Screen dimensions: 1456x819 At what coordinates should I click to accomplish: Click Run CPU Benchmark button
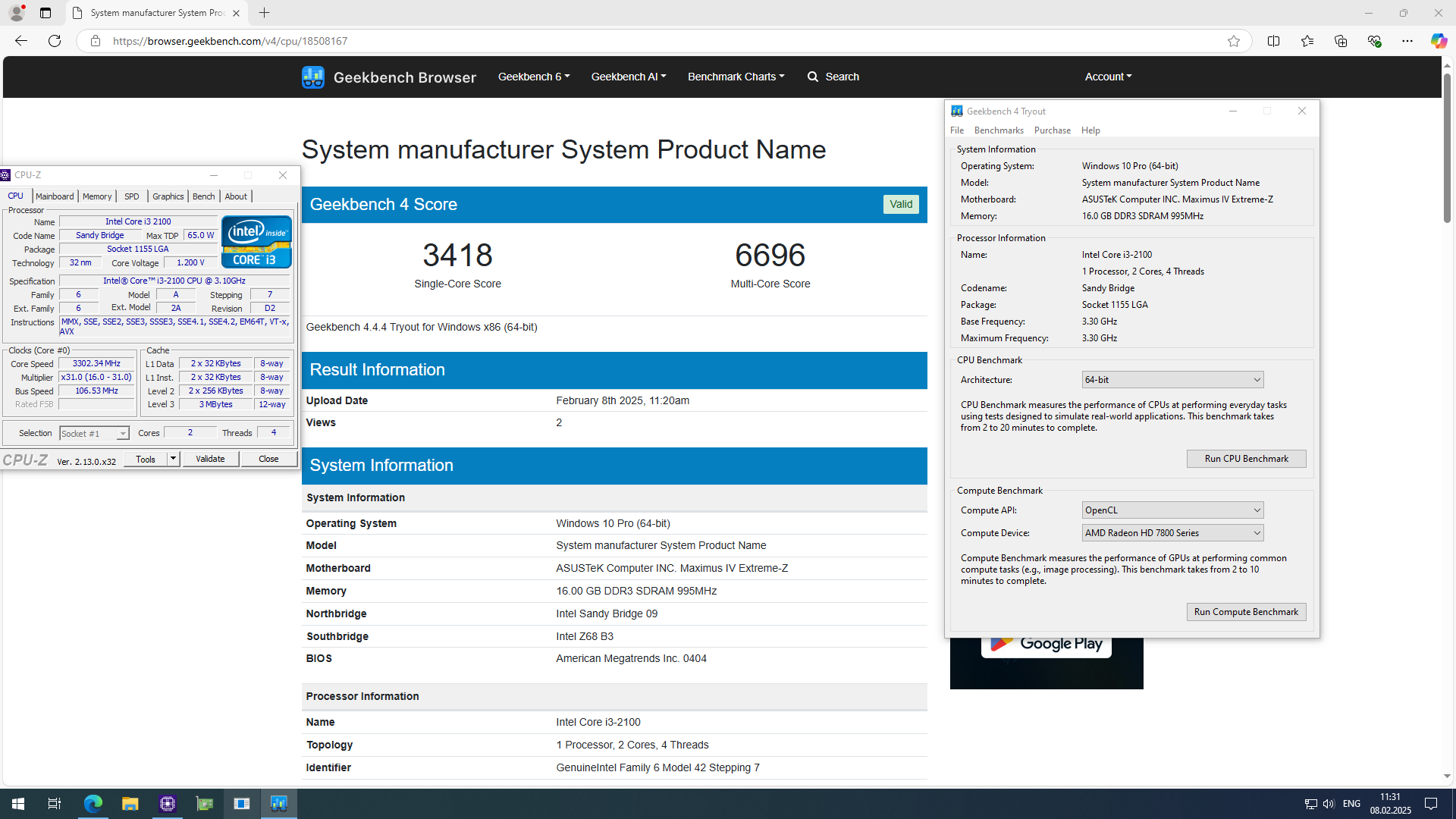(x=1246, y=459)
